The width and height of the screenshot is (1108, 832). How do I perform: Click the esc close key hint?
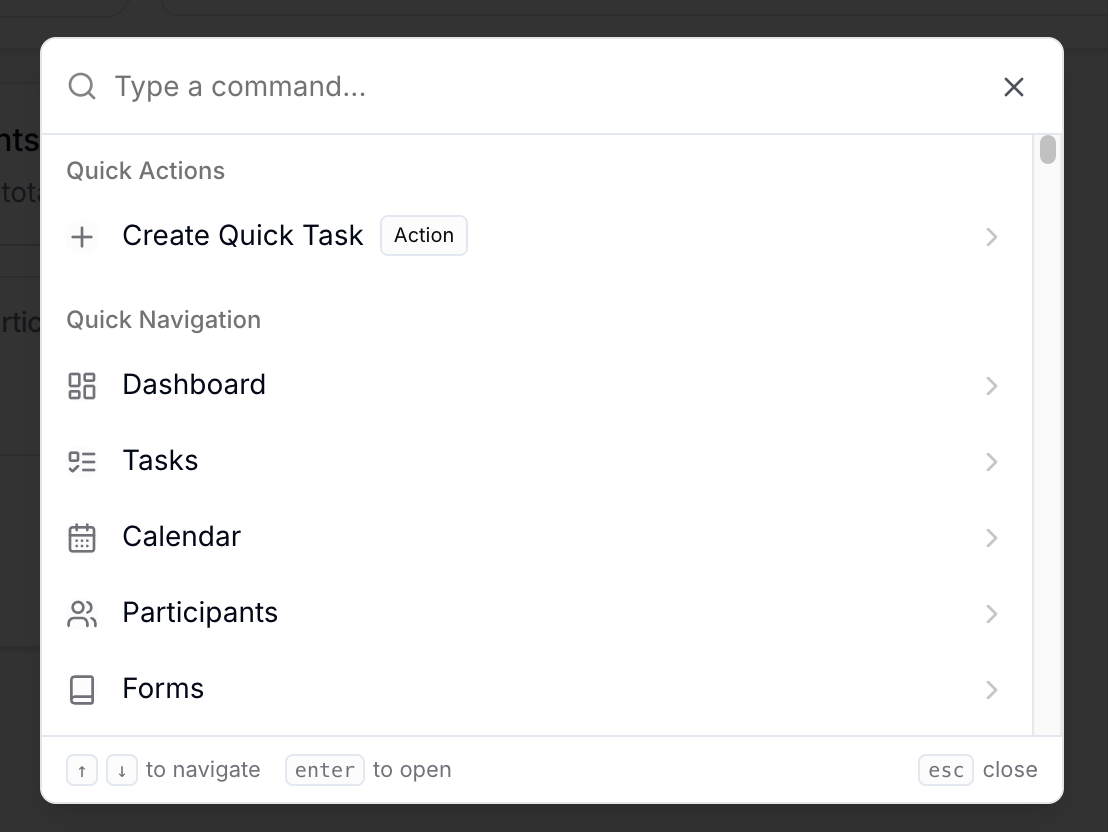tap(945, 770)
